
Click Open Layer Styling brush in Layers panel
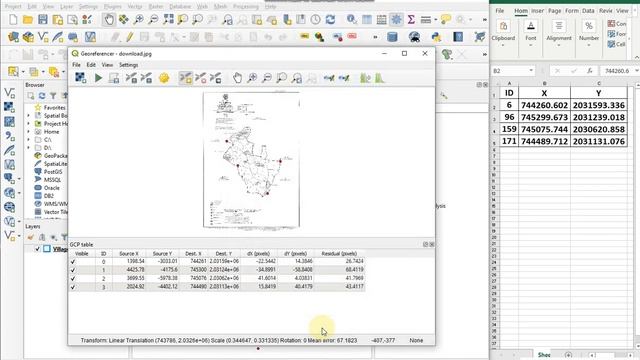pyautogui.click(x=31, y=237)
